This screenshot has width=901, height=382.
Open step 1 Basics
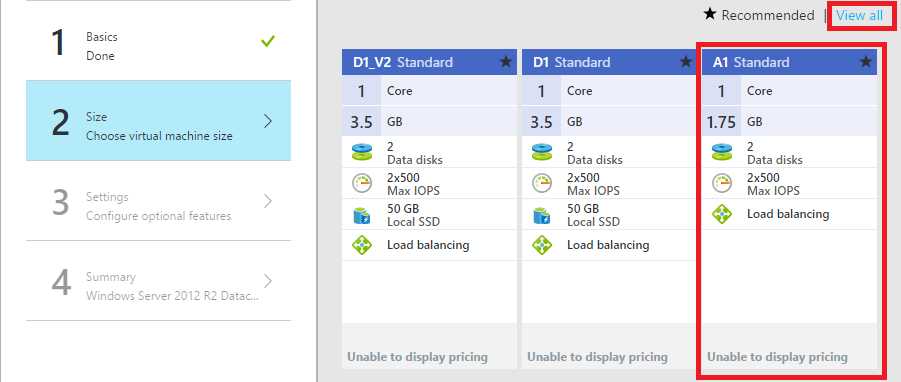(x=159, y=41)
